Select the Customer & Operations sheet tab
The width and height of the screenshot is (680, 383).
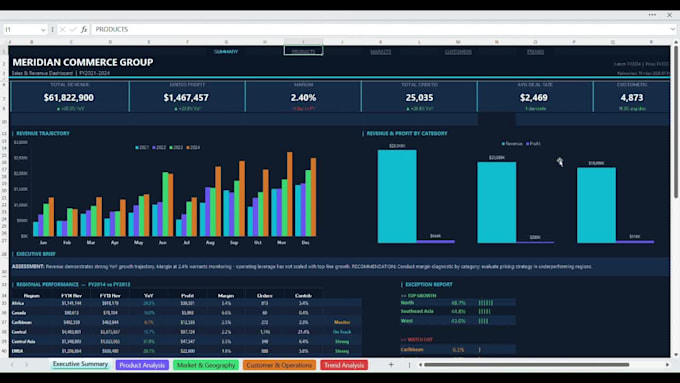279,365
